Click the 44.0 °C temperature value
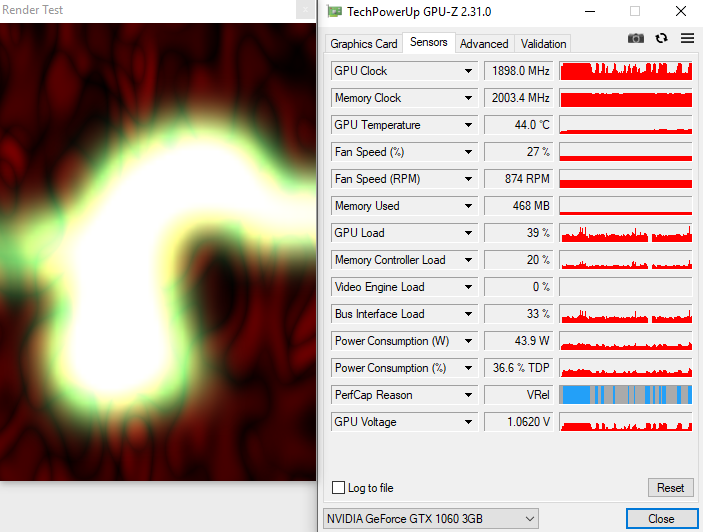 [519, 125]
